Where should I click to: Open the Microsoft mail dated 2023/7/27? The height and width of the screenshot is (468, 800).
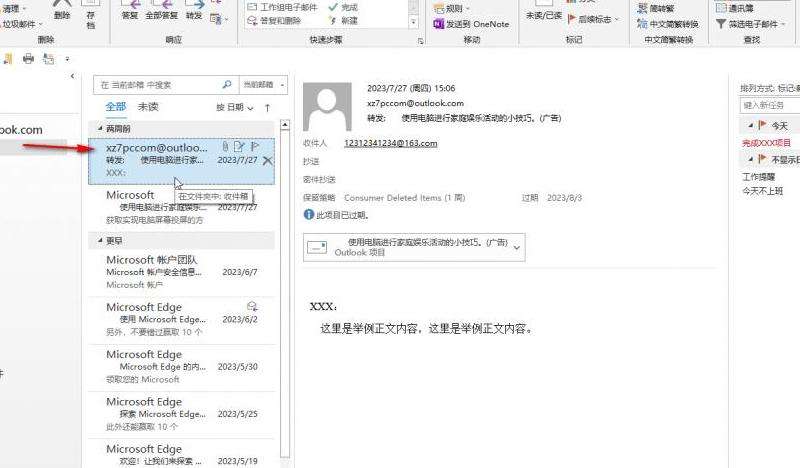coord(182,208)
